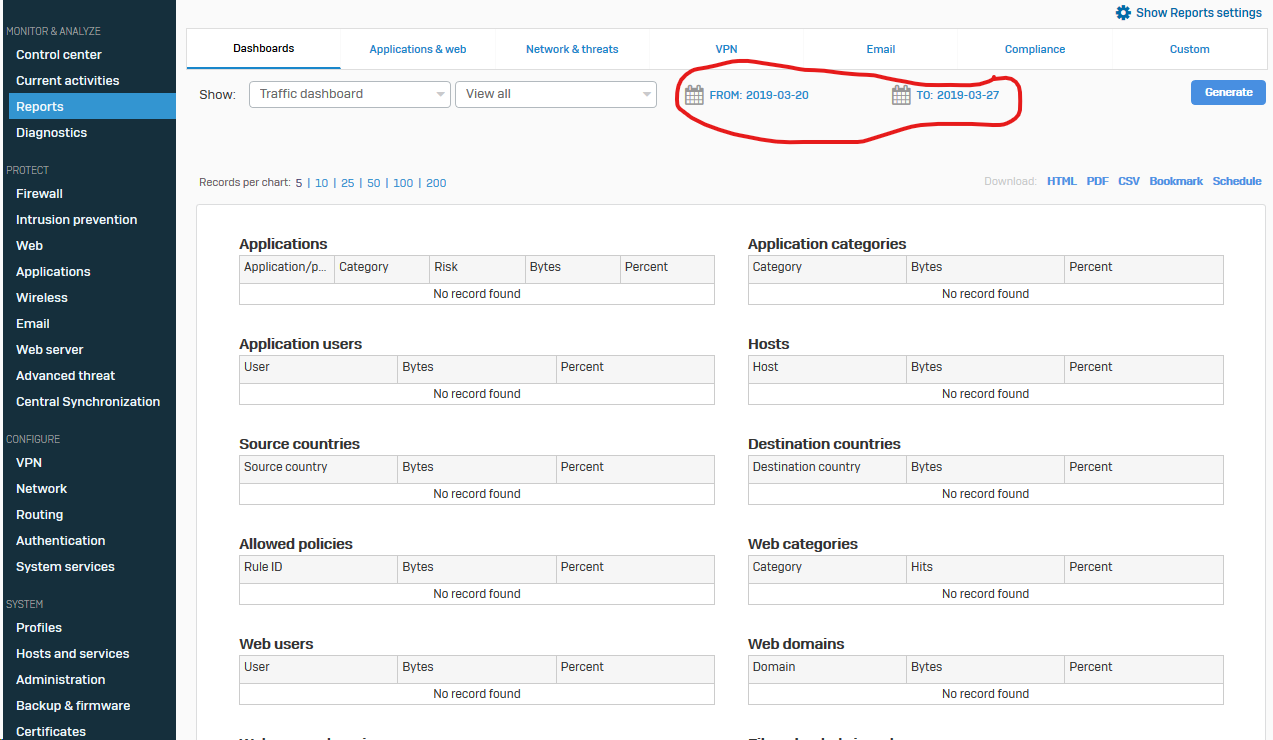Screen dimensions: 1273x740
Task: Open the Network & threats tab
Action: [x=572, y=49]
